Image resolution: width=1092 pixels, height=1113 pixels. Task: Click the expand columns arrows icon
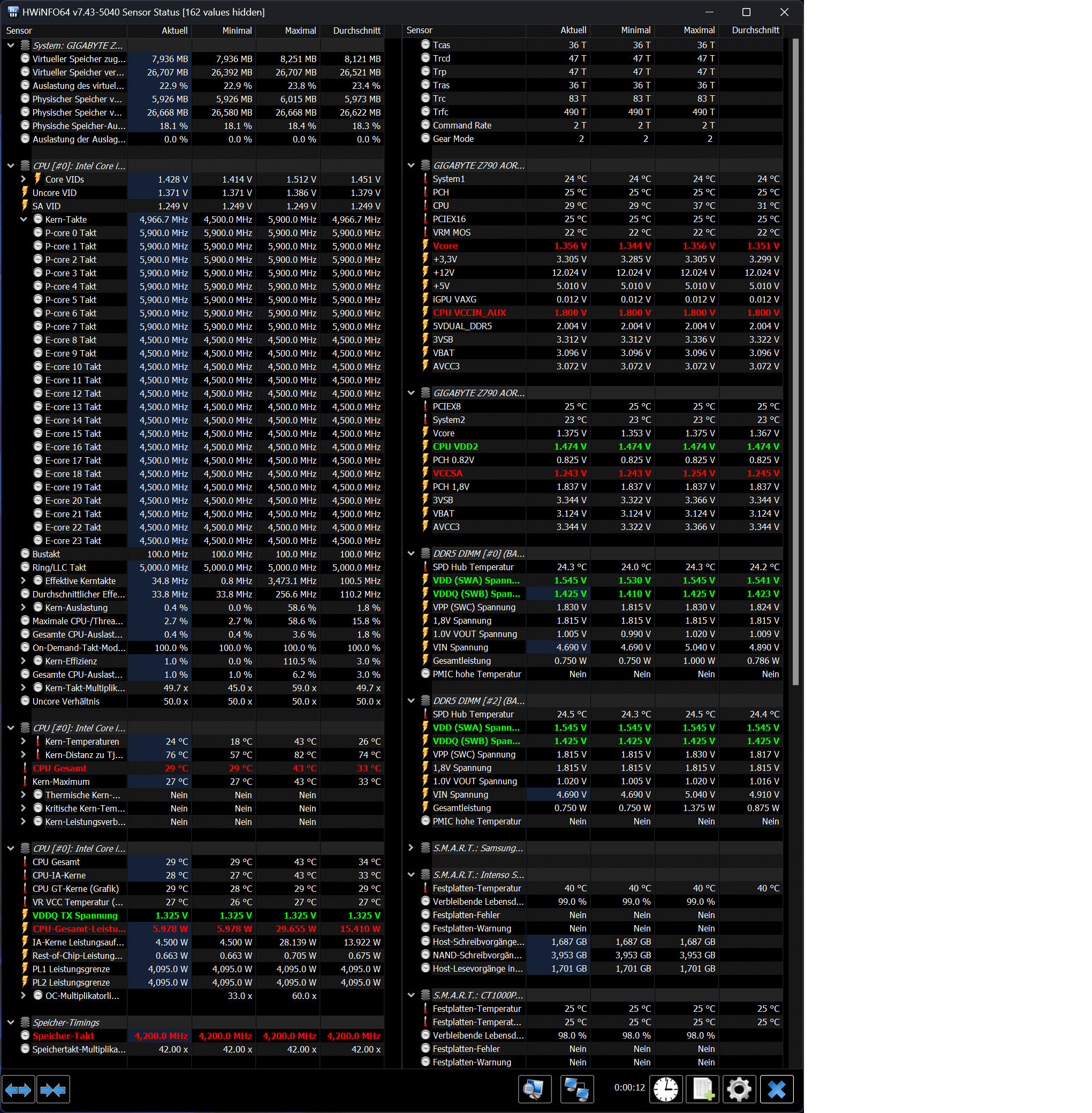(18, 1089)
